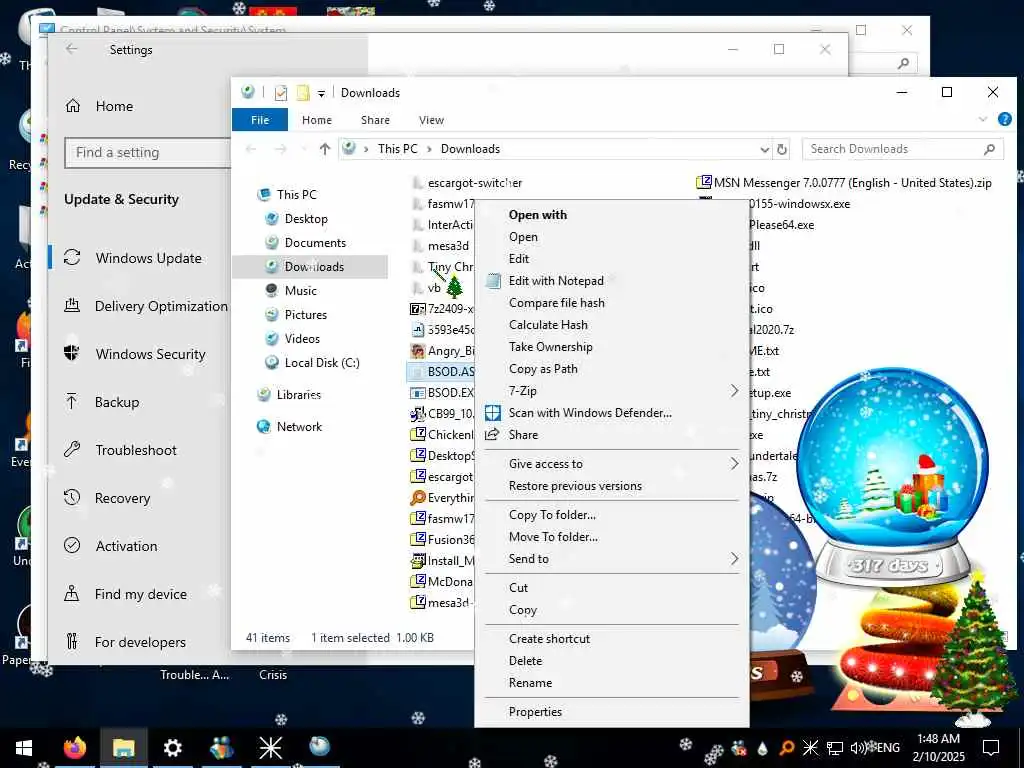Select Copy as Path
Viewport: 1024px width, 768px height.
tap(543, 369)
